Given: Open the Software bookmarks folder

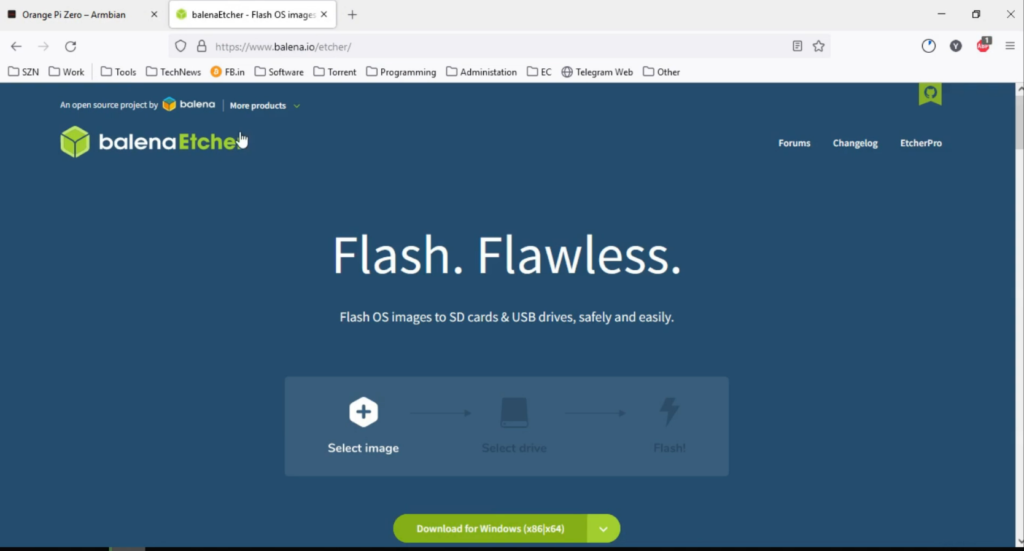Looking at the screenshot, I should click(279, 72).
